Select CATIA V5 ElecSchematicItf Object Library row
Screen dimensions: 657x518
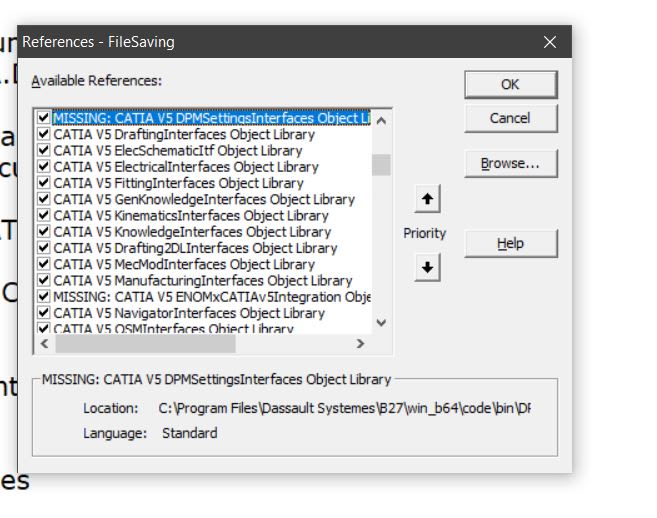pyautogui.click(x=178, y=151)
